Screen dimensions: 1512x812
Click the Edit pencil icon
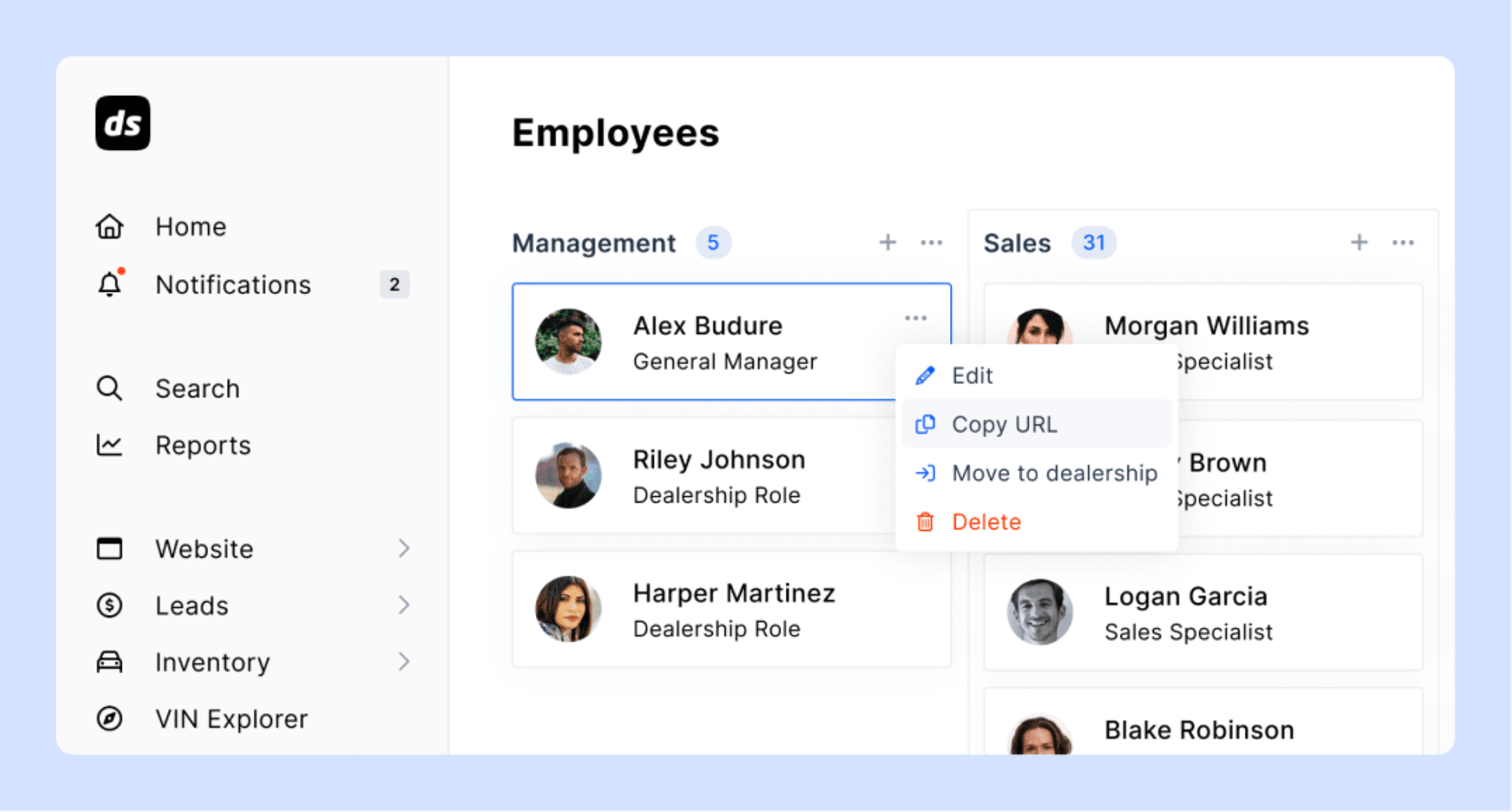pyautogui.click(x=925, y=375)
